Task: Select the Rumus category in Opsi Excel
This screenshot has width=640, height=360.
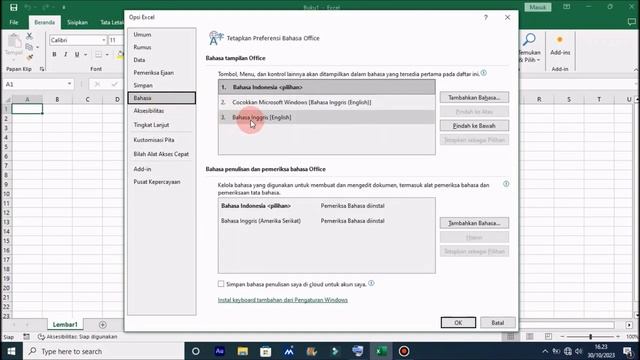Action: 162,47
